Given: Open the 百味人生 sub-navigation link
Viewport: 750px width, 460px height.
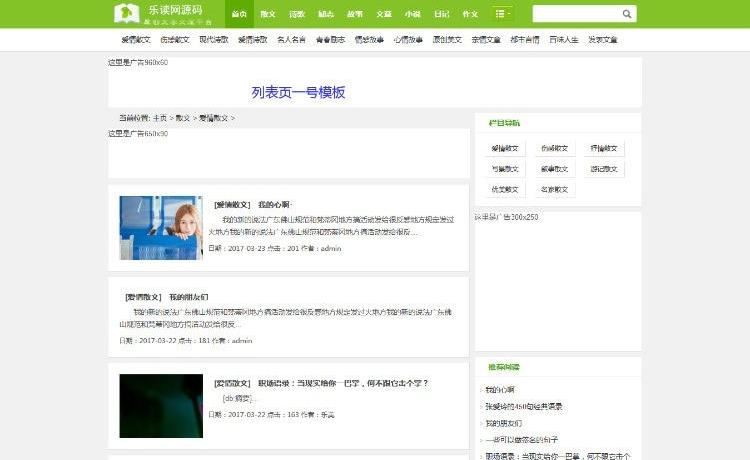Looking at the screenshot, I should click(564, 40).
